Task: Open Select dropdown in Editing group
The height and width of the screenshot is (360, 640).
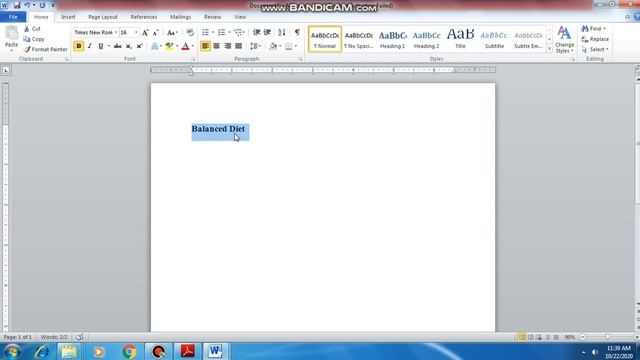Action: [596, 49]
